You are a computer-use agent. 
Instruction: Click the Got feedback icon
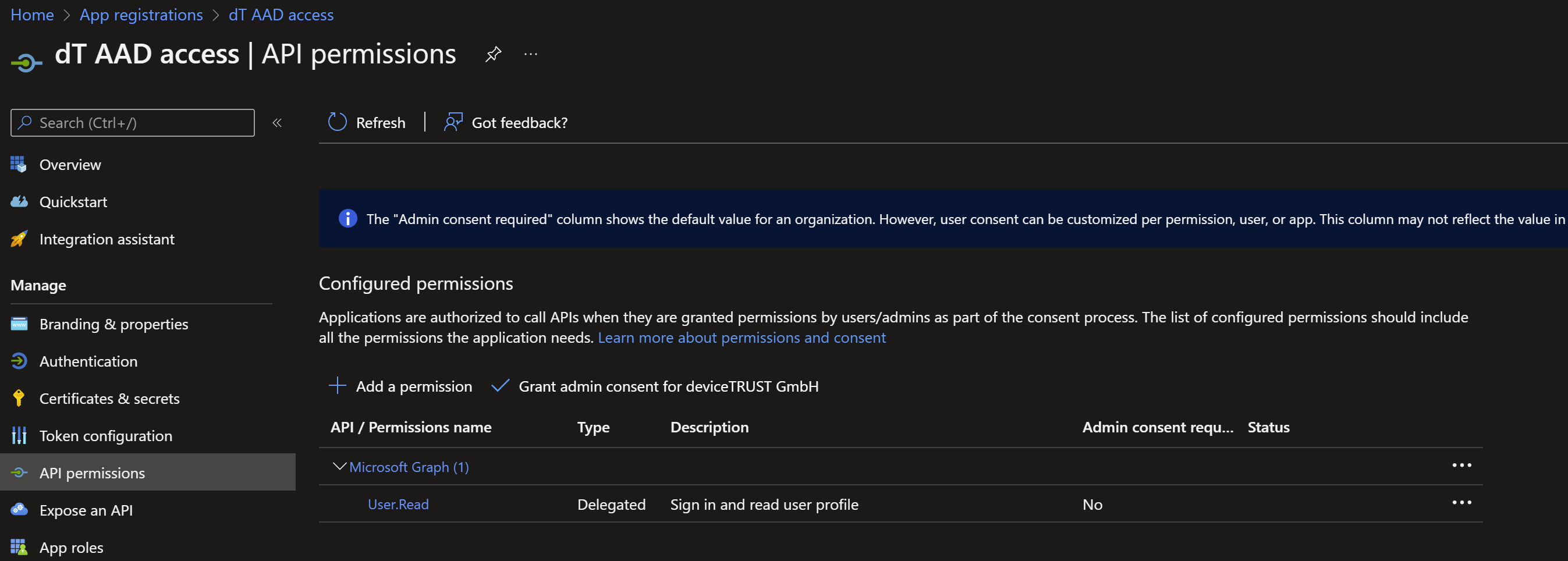(453, 122)
